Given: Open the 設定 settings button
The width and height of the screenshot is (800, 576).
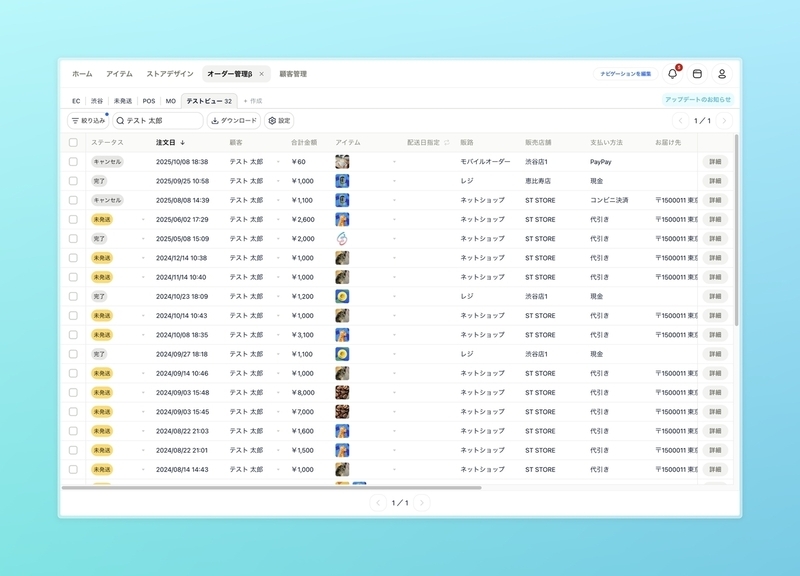Looking at the screenshot, I should coord(279,121).
